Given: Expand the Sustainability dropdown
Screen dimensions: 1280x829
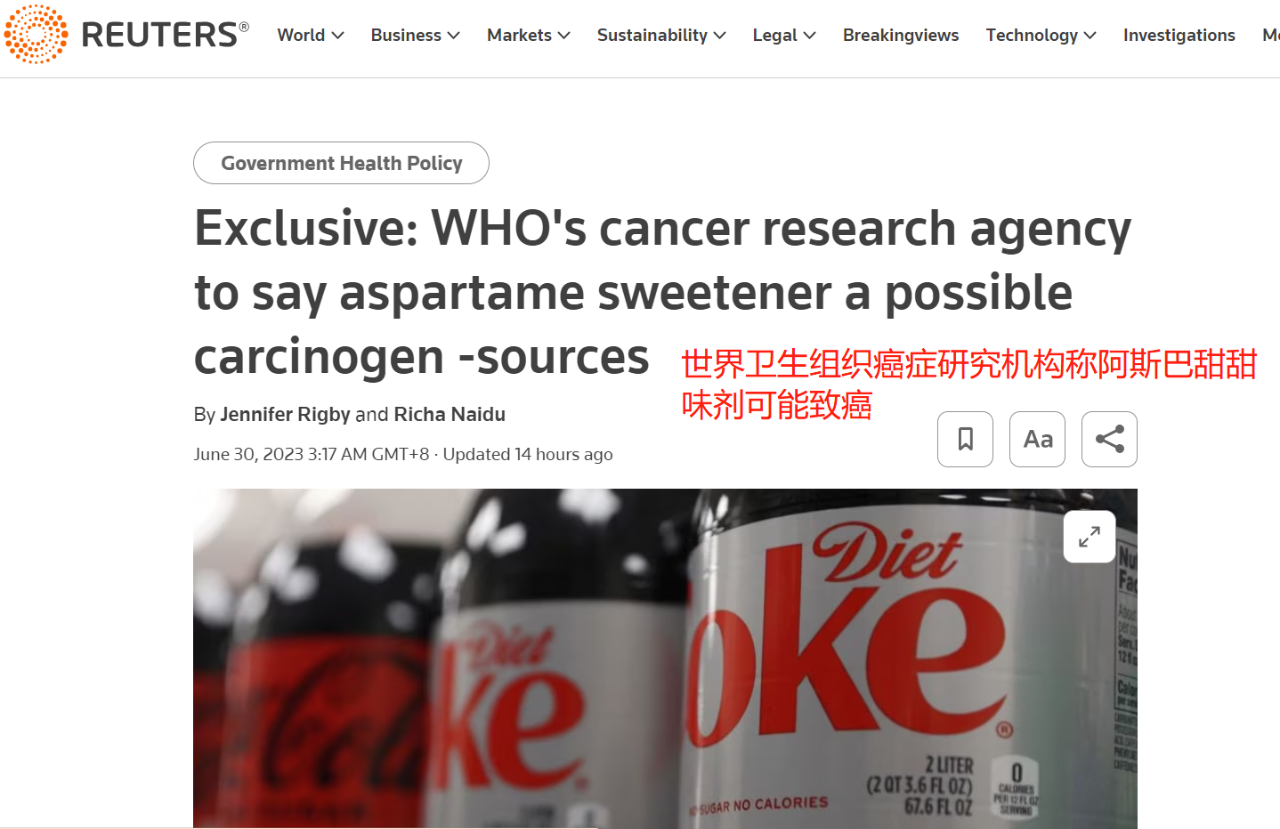Looking at the screenshot, I should (x=661, y=35).
